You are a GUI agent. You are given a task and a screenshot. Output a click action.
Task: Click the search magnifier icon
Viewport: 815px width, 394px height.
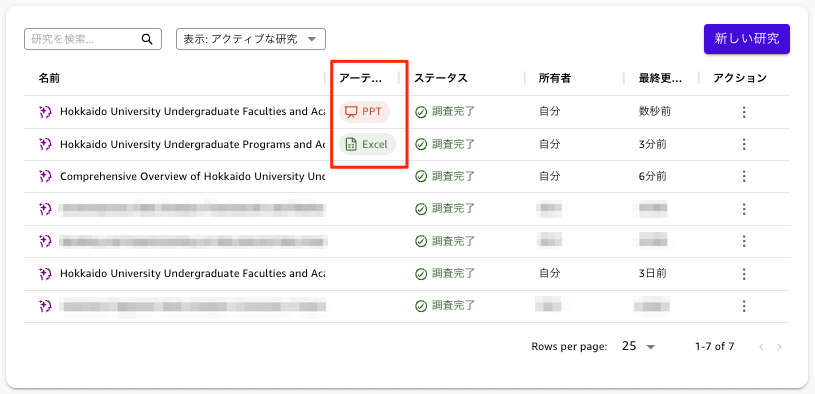click(x=147, y=39)
